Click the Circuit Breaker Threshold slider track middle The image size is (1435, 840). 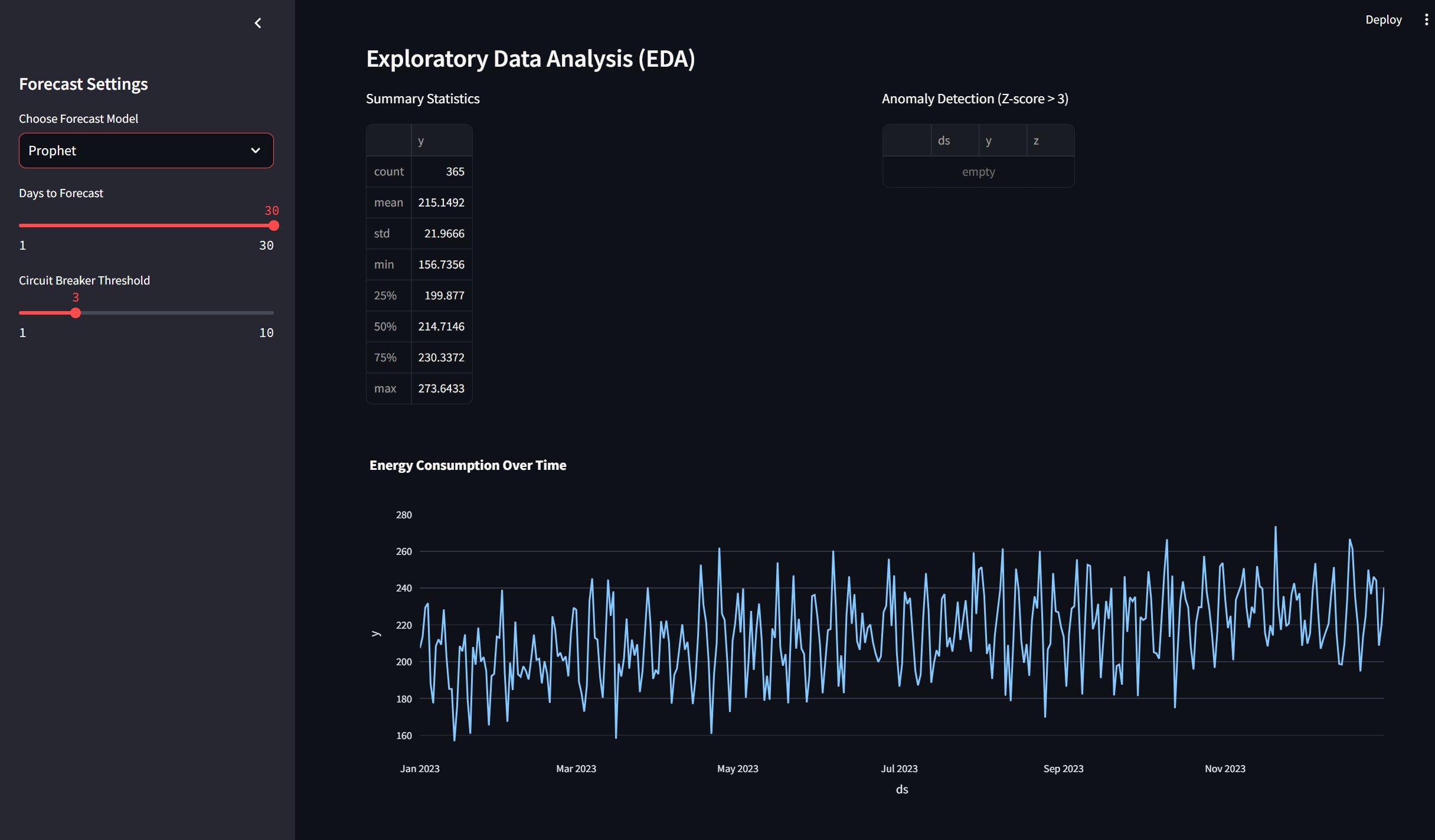tap(146, 313)
